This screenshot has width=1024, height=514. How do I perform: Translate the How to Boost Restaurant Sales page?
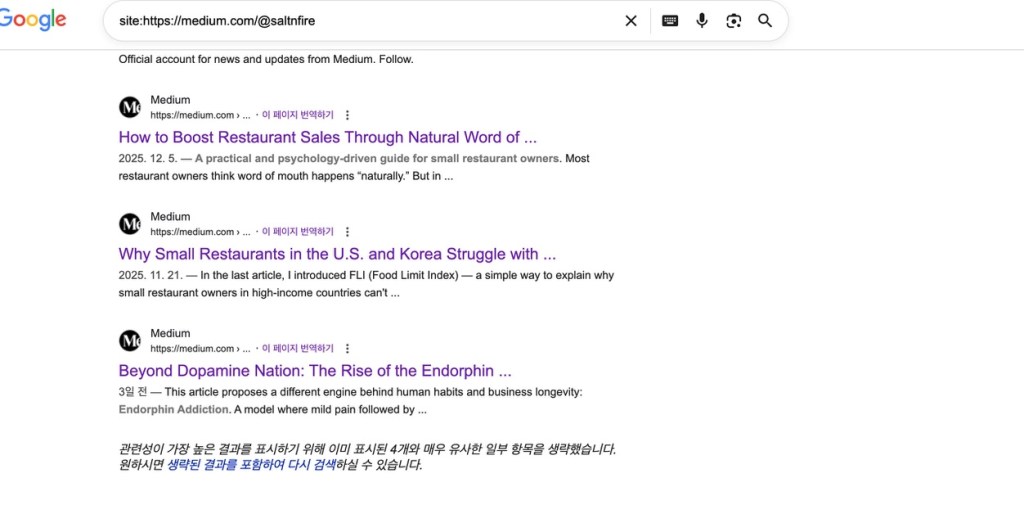point(298,115)
